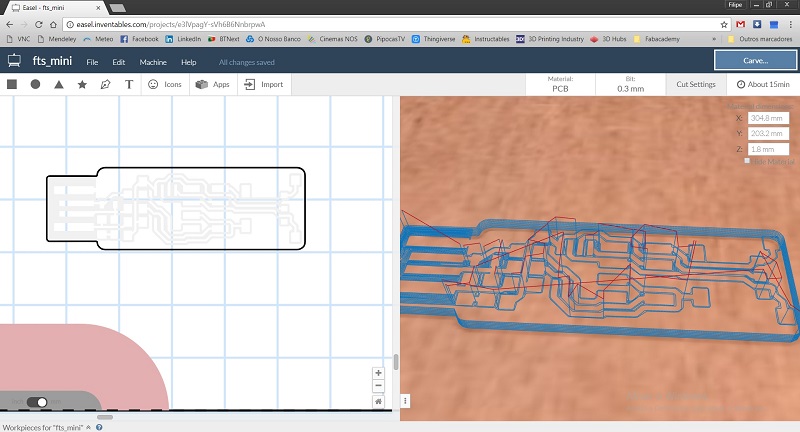
Task: Open the Machine menu
Action: tap(153, 62)
